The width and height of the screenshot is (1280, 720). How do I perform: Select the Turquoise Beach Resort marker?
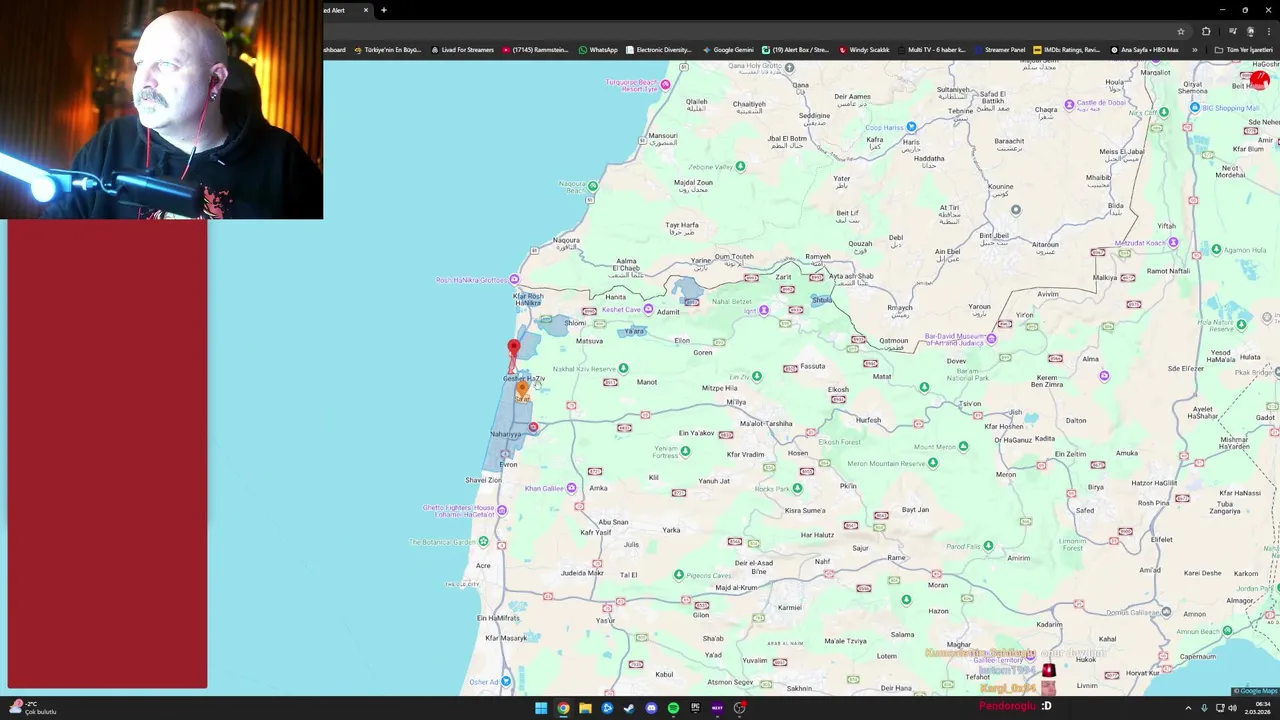click(665, 85)
